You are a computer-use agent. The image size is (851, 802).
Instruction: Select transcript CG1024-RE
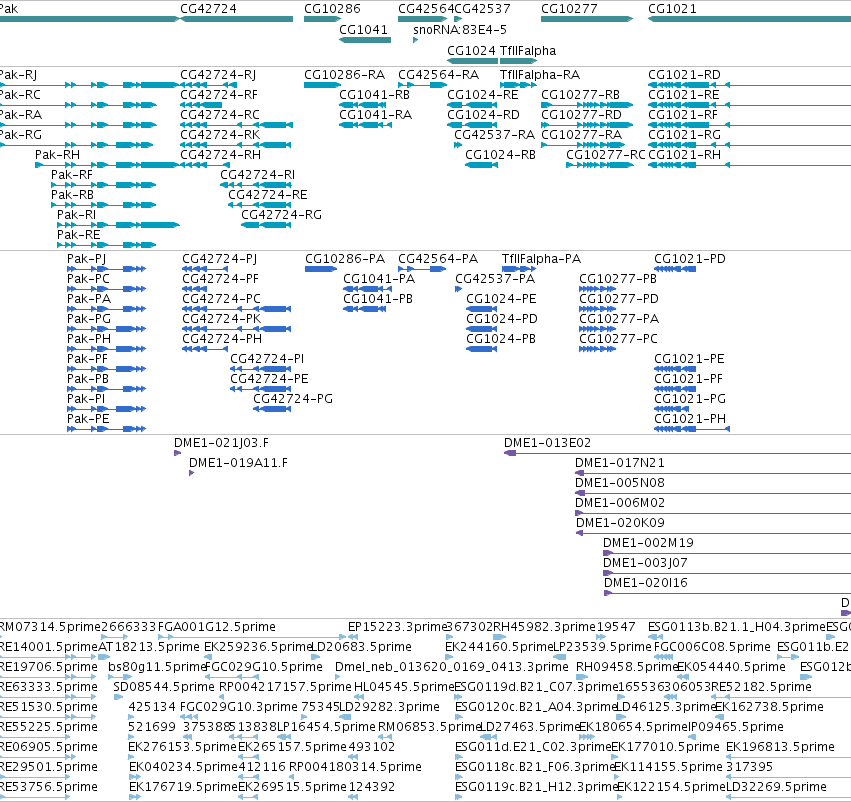[x=472, y=105]
